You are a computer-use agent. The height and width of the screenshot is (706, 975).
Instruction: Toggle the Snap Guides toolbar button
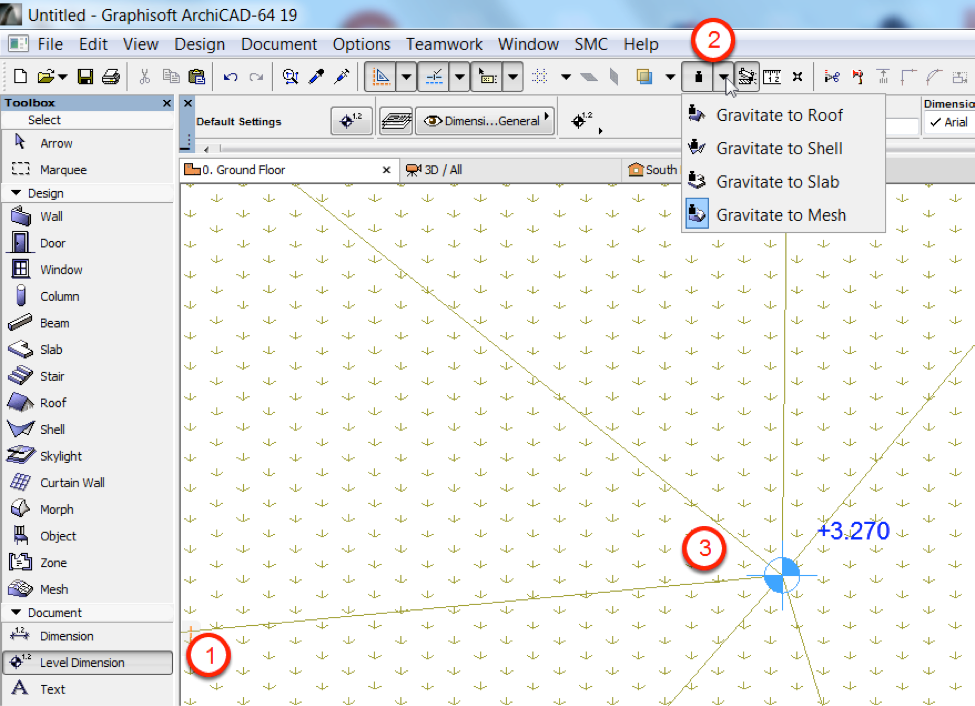433,77
